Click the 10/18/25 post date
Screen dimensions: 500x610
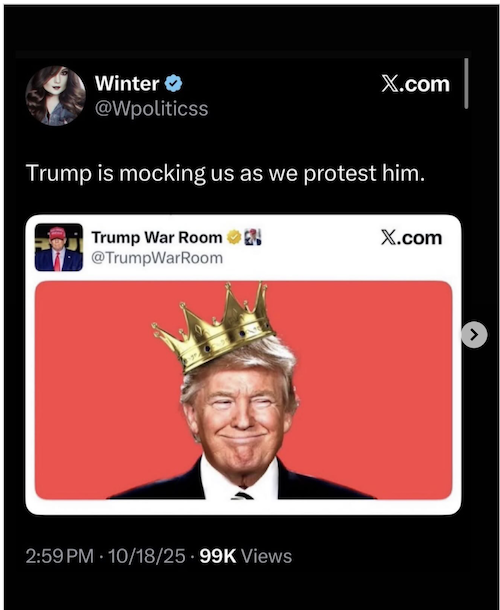146,556
